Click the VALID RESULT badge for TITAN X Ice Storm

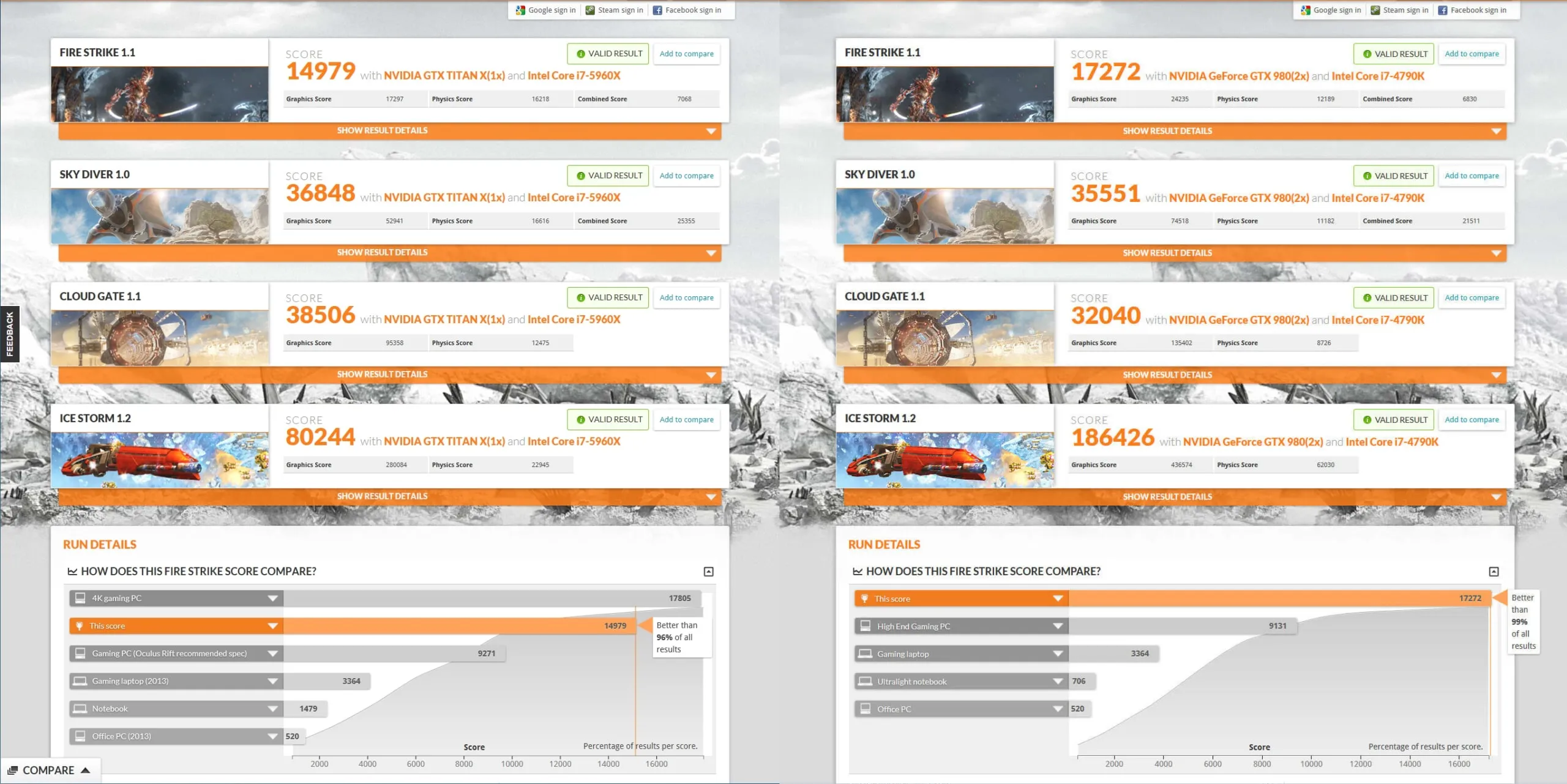(x=608, y=420)
